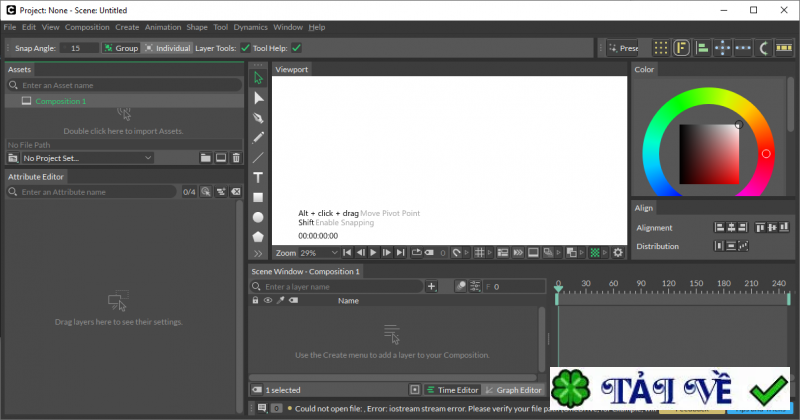Toggle the Layer Tools checkbox
The image size is (800, 420).
point(245,47)
